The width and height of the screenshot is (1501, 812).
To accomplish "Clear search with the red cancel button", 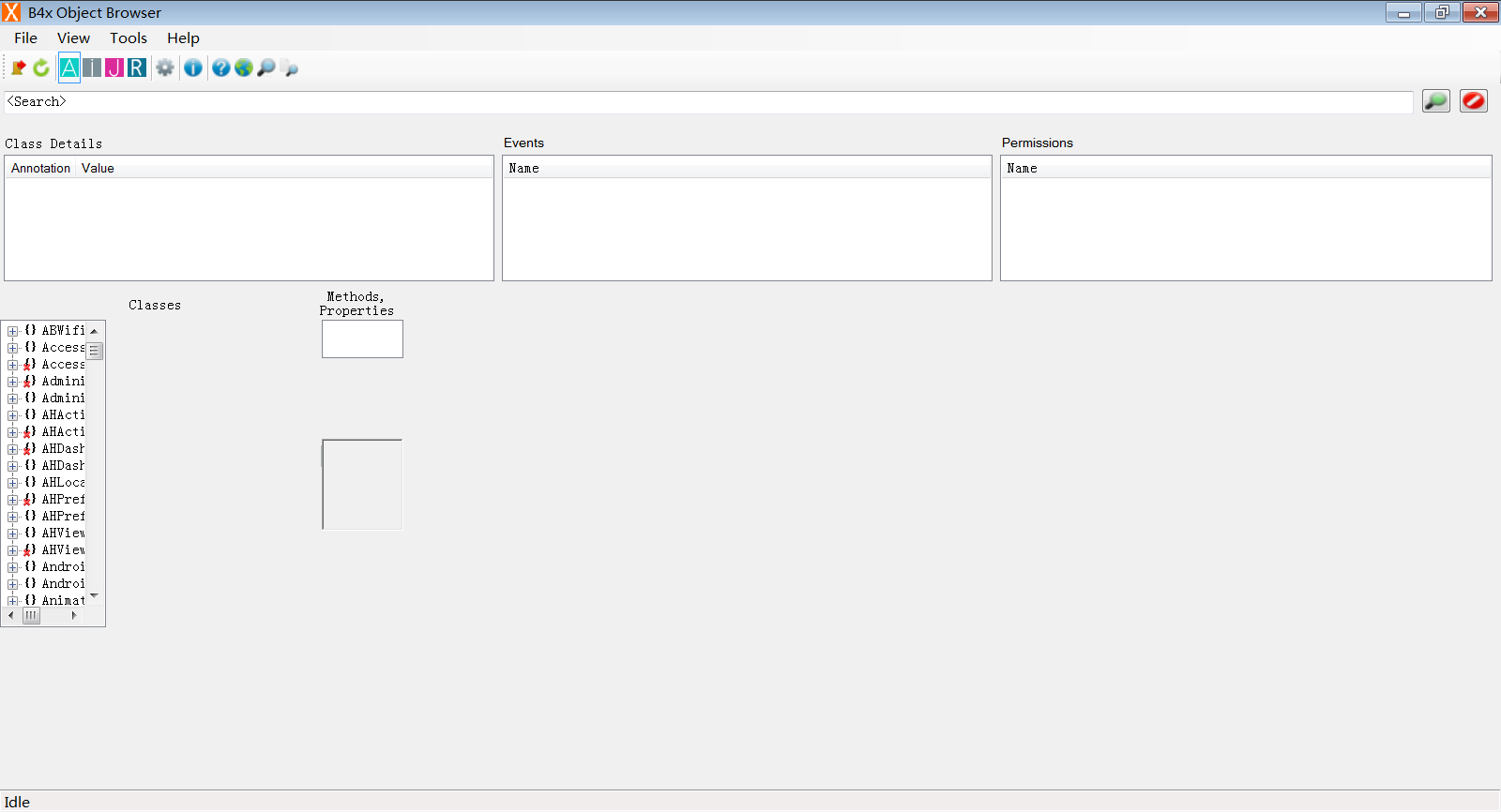I will 1474,100.
